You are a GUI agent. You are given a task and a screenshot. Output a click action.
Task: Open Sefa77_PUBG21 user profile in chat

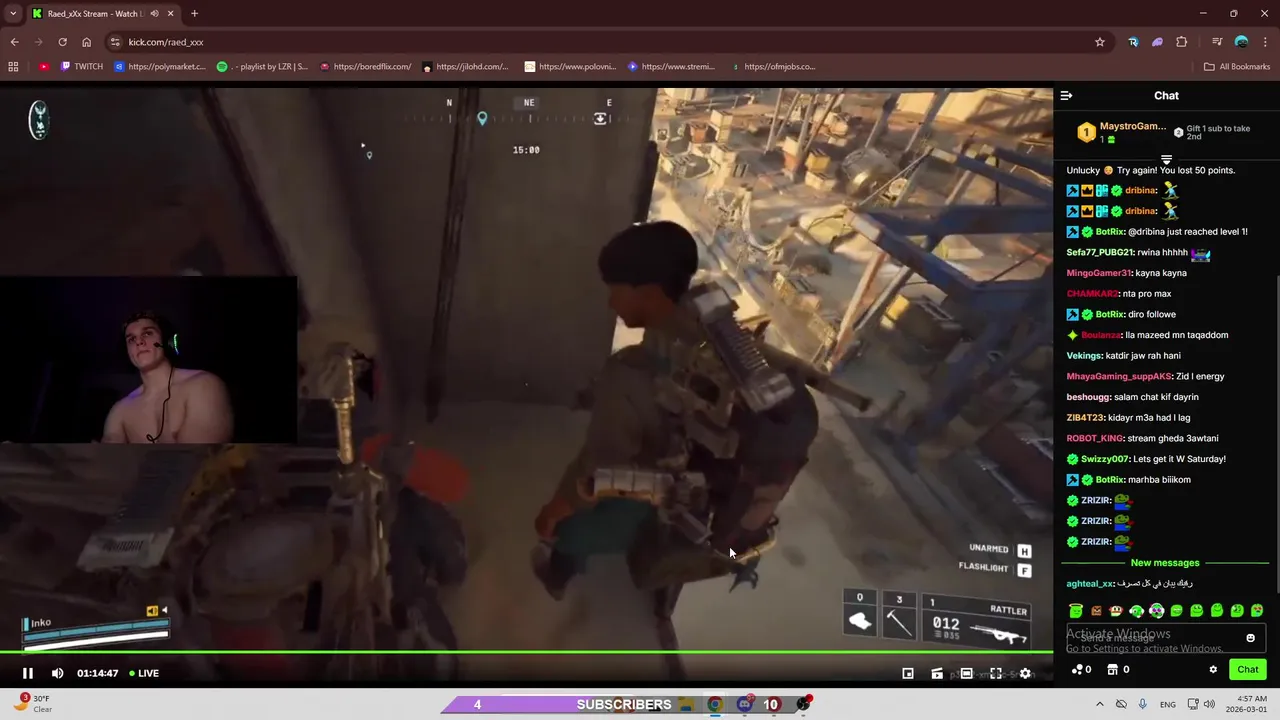(x=1100, y=253)
